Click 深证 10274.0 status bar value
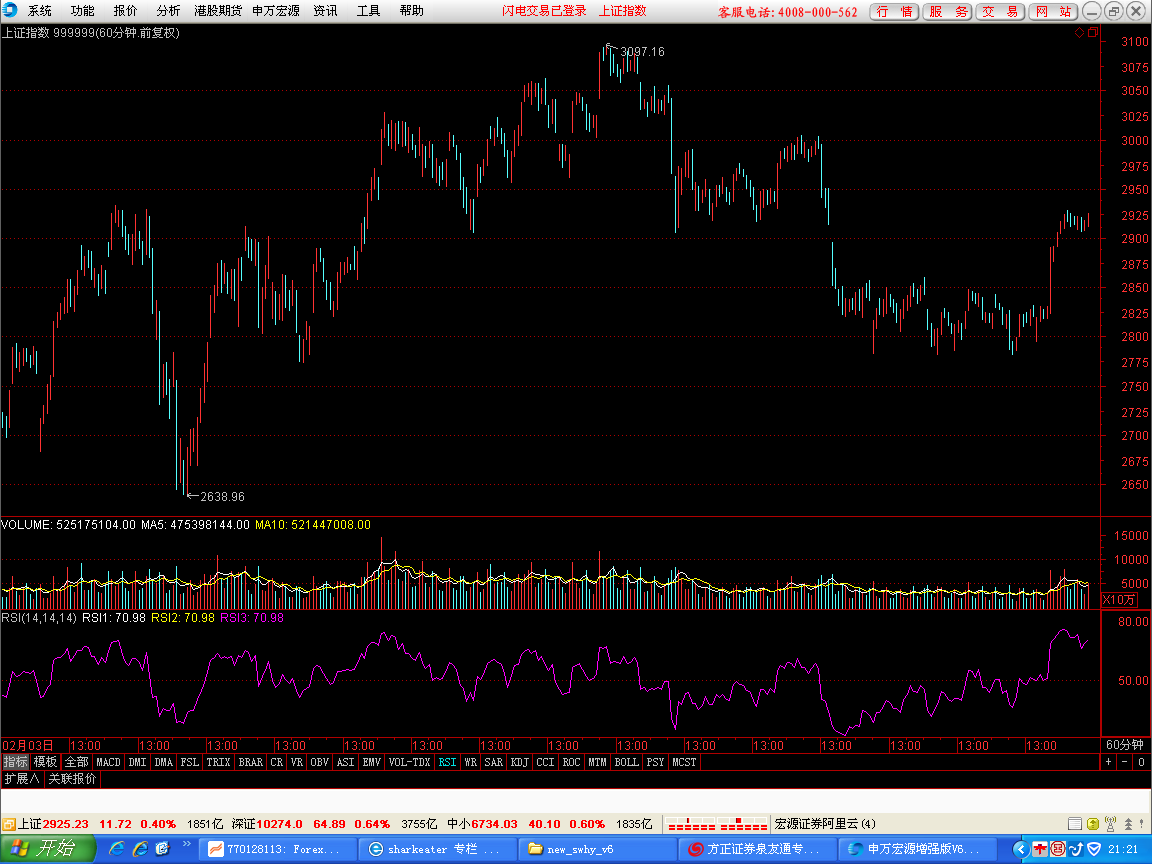The image size is (1152, 864). pos(267,824)
